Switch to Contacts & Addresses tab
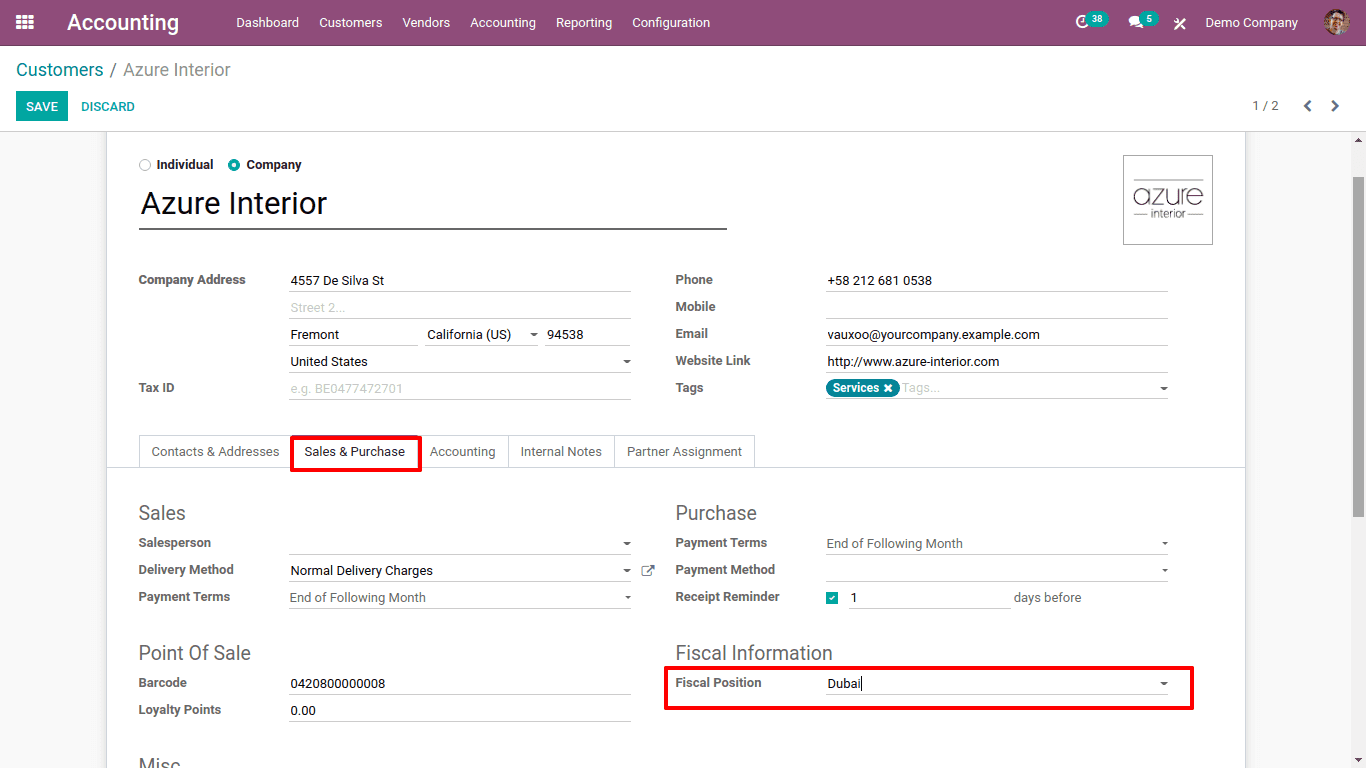This screenshot has height=768, width=1366. click(215, 452)
